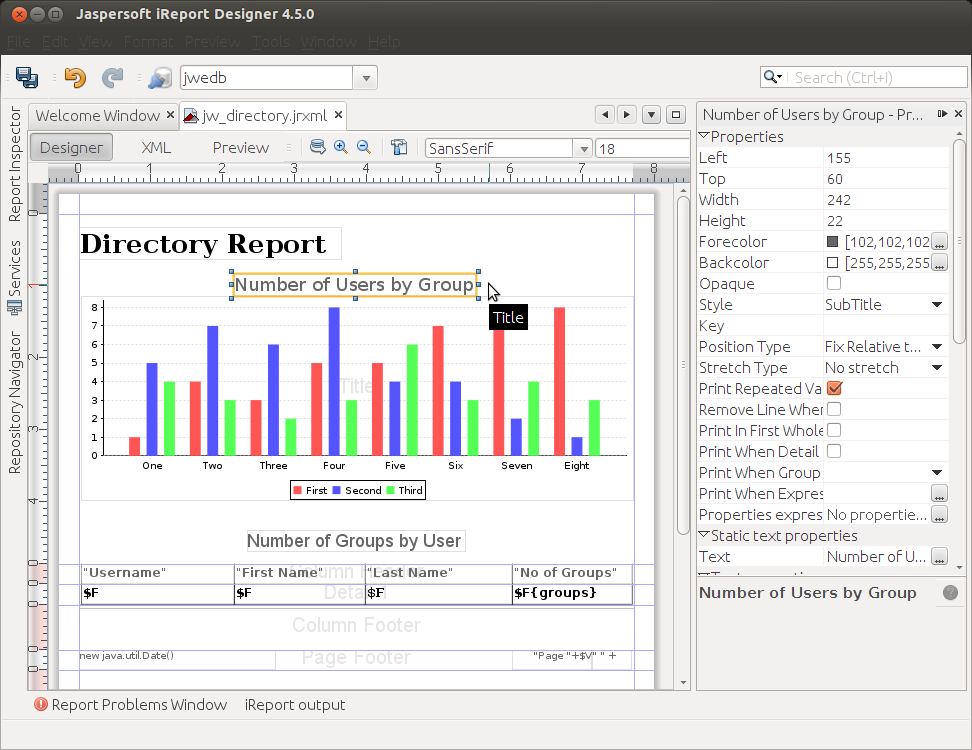Open the Style dropdown showing SubTitle
Image resolution: width=972 pixels, height=750 pixels.
pyautogui.click(x=937, y=305)
